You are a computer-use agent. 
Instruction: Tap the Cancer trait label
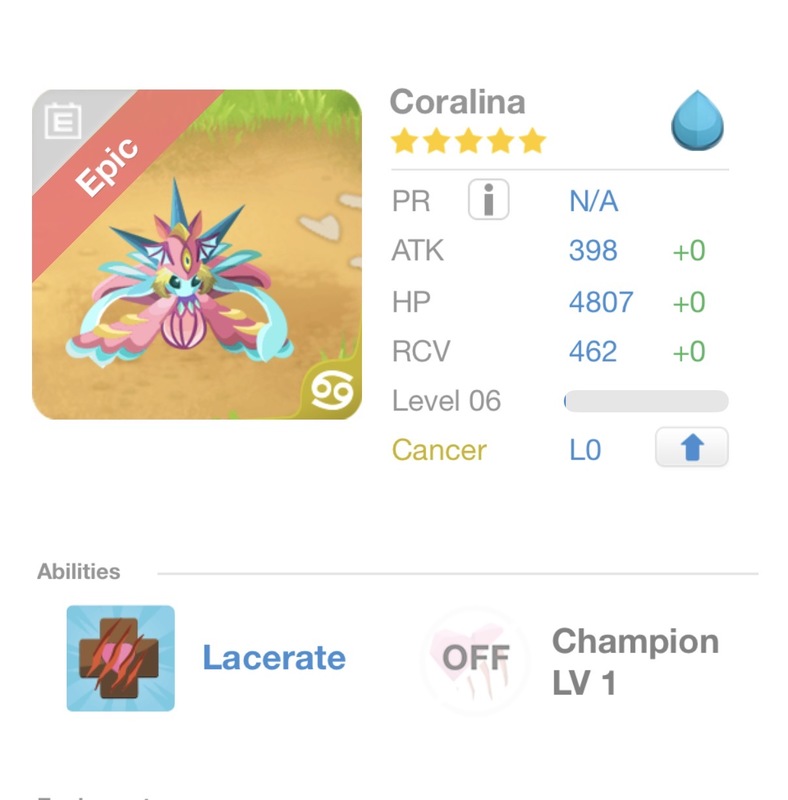[440, 449]
